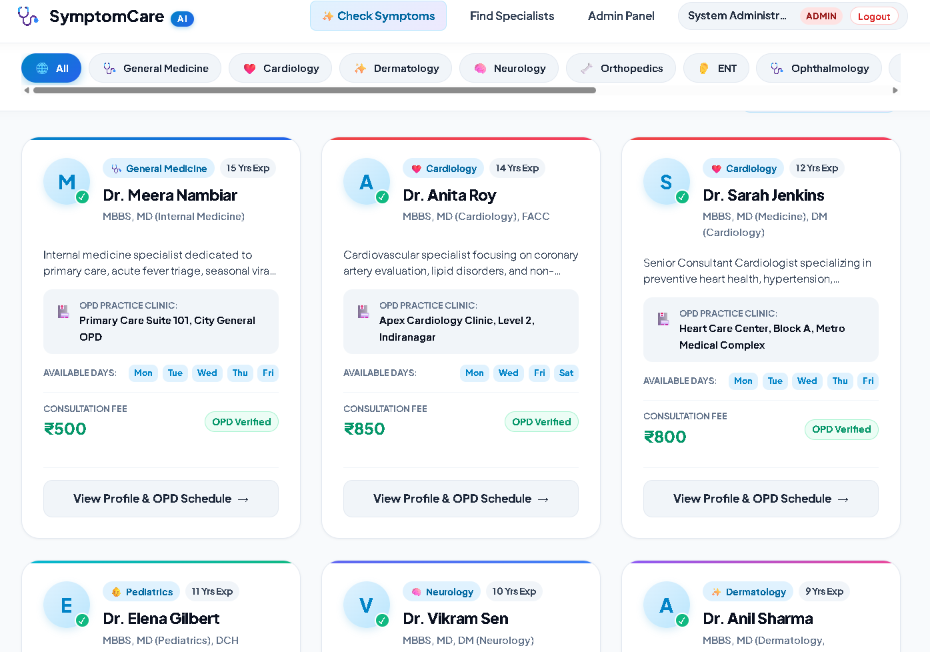Click clinic building icon in Meera Nambiar's card

pyautogui.click(x=63, y=311)
